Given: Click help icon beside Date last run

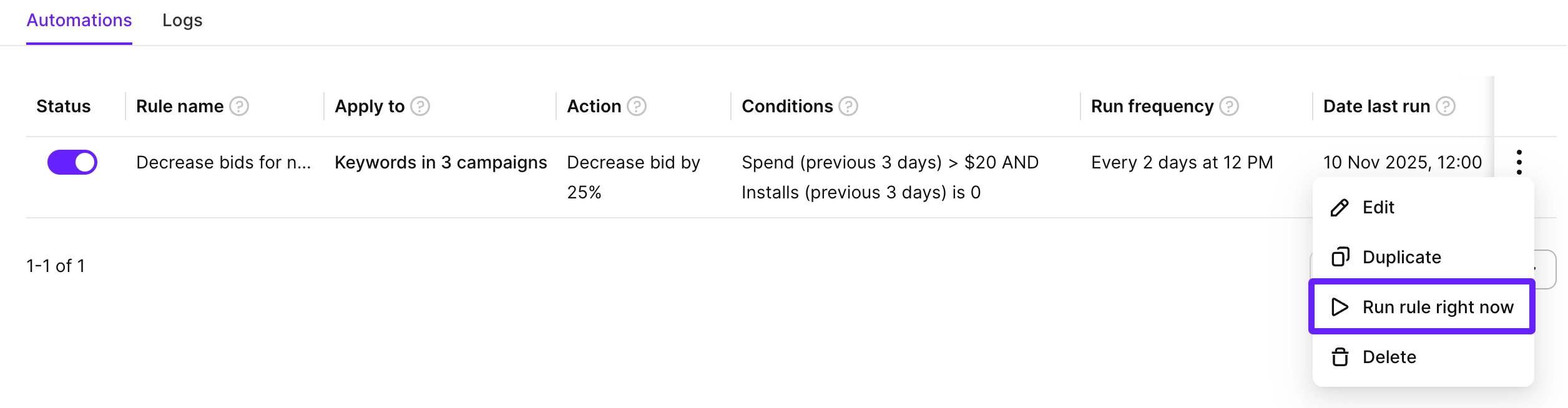Looking at the screenshot, I should coord(1446,107).
